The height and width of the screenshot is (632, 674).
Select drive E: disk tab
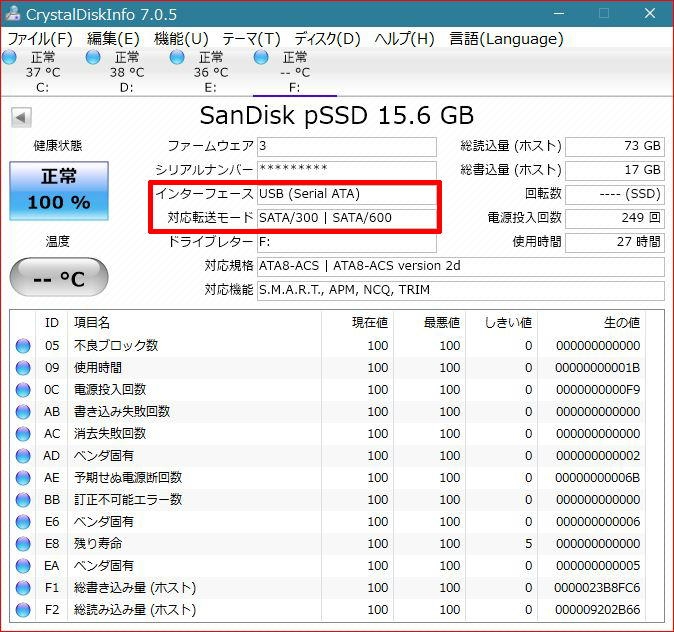(x=211, y=72)
